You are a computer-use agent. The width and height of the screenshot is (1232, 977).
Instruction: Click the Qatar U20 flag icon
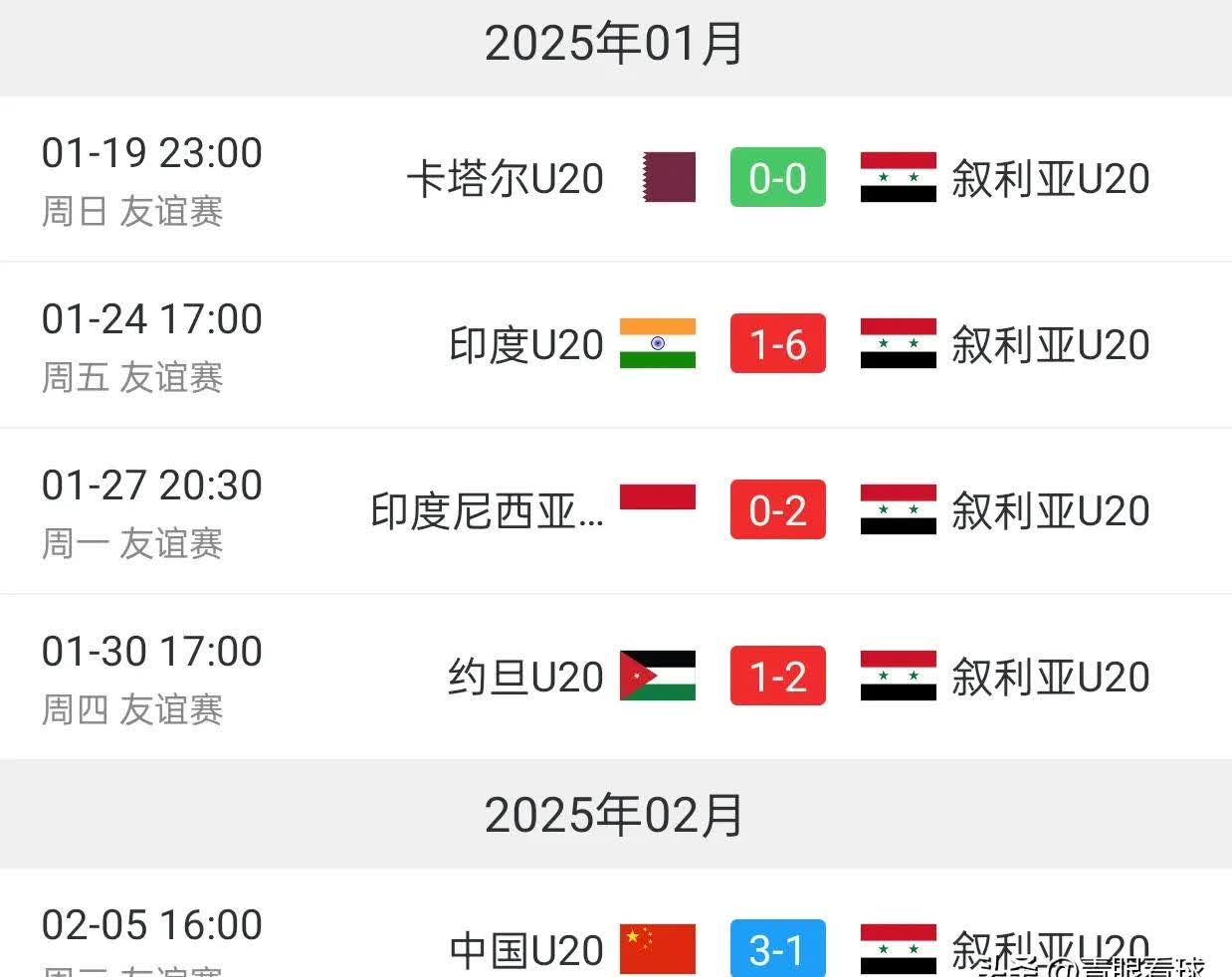click(x=669, y=178)
